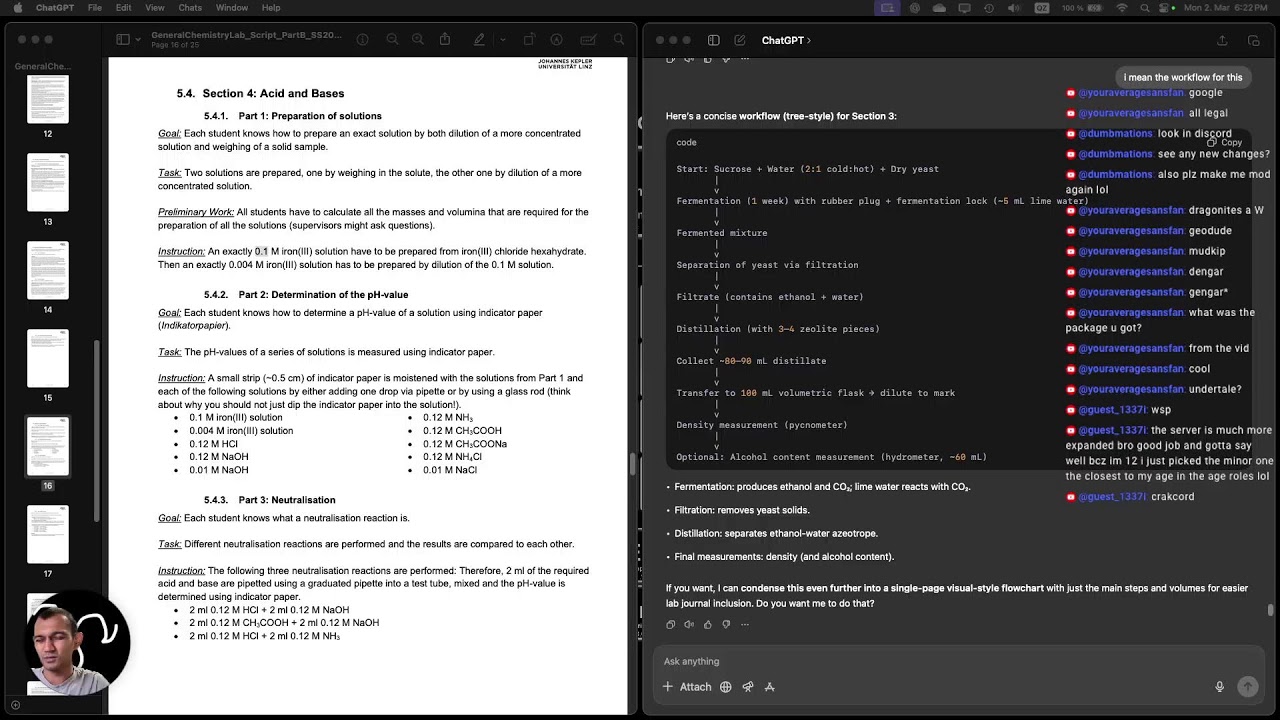Open the Chats menu
1280x720 pixels.
tap(190, 8)
